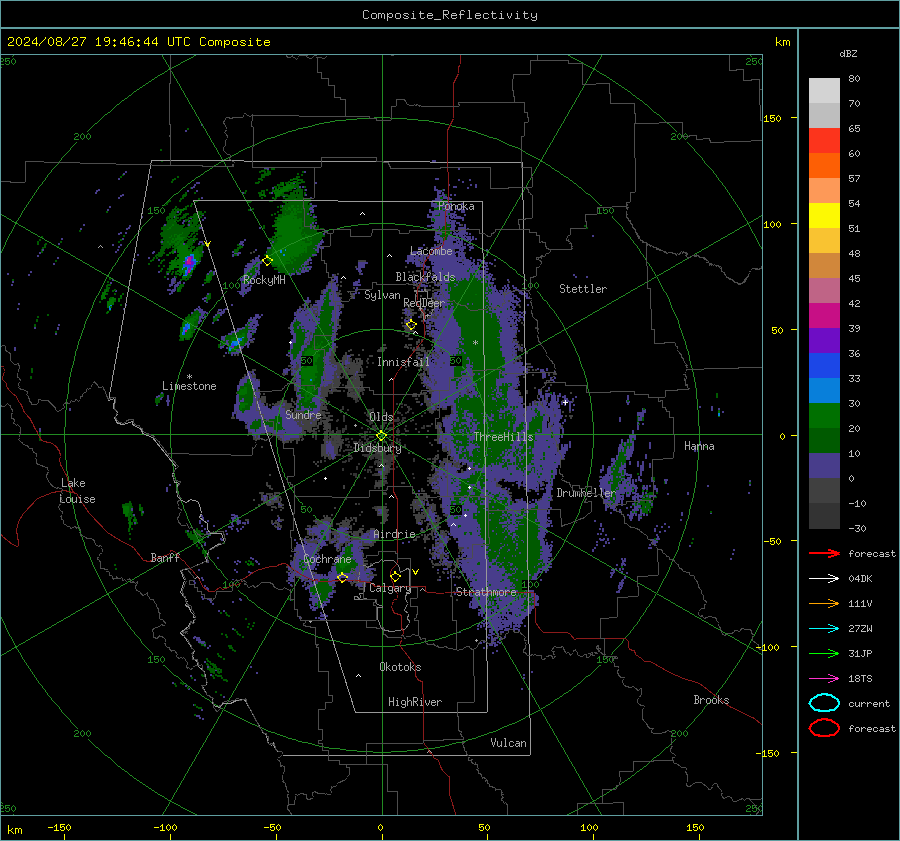The height and width of the screenshot is (841, 900).
Task: Click the Hanna label
Action: [x=699, y=446]
